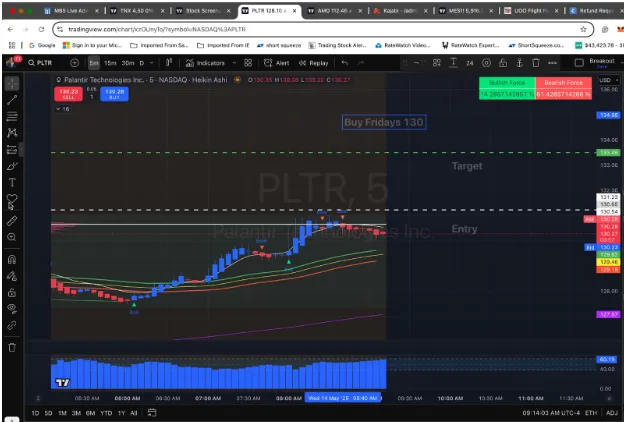Select the crosshair cursor tool
Viewport: 624px width, 422px height.
[x=12, y=83]
